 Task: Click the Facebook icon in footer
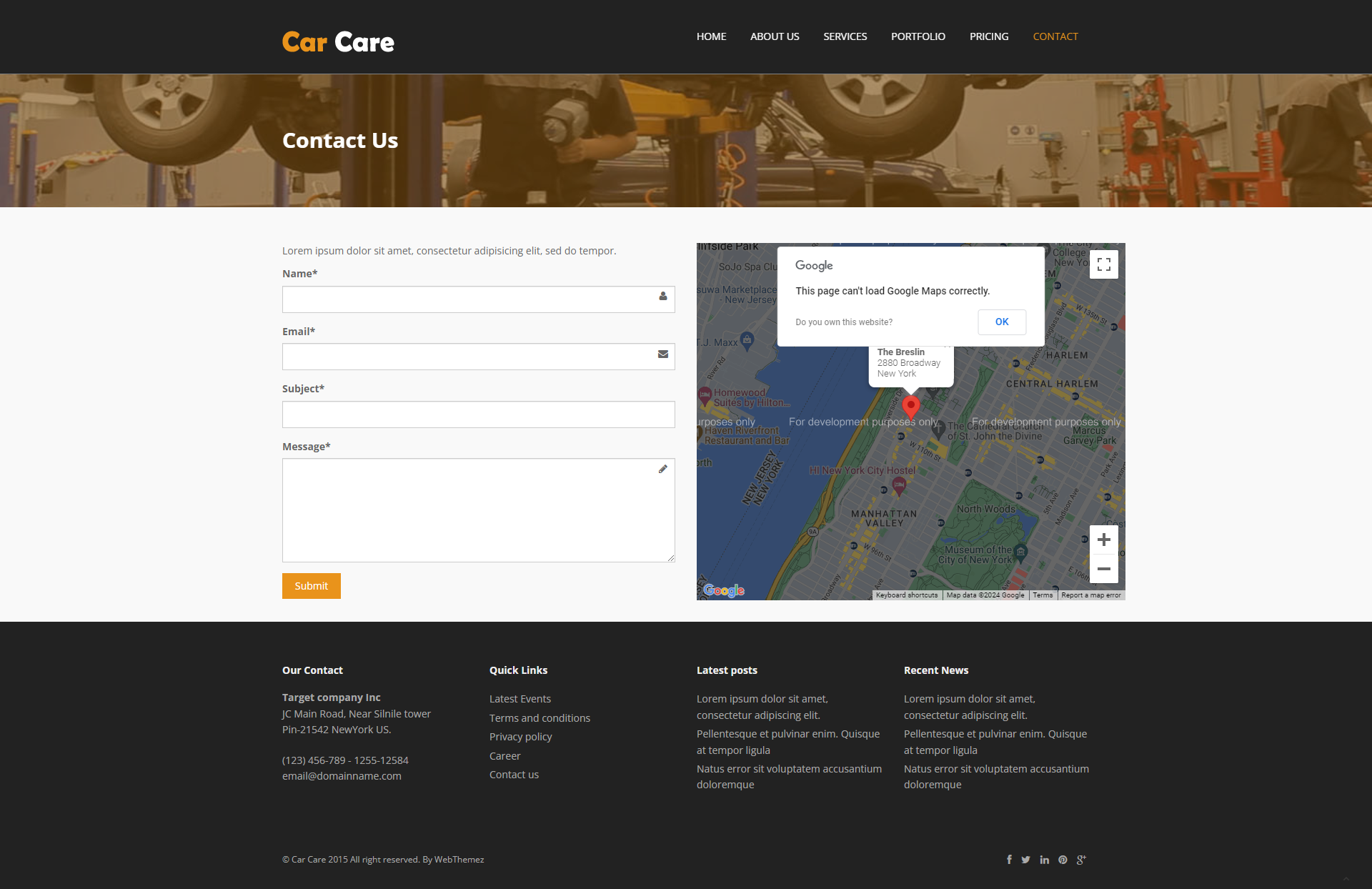[x=1008, y=860]
